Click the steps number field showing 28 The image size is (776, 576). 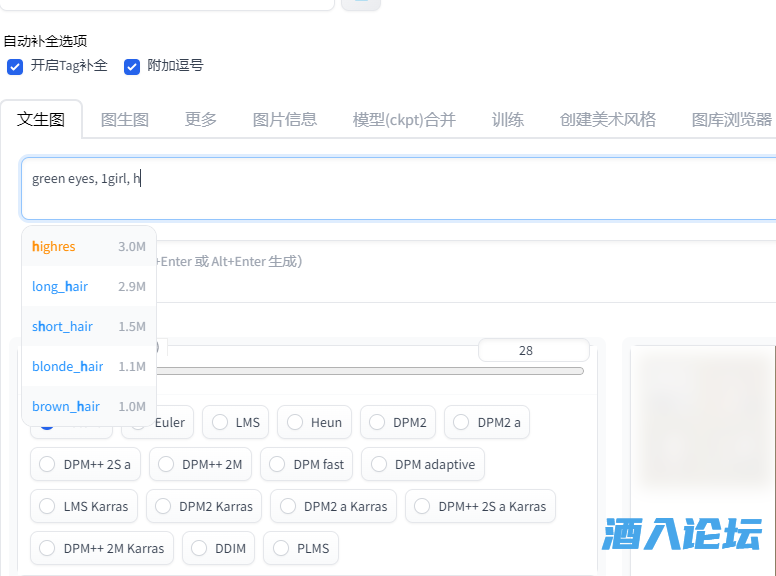(x=532, y=351)
